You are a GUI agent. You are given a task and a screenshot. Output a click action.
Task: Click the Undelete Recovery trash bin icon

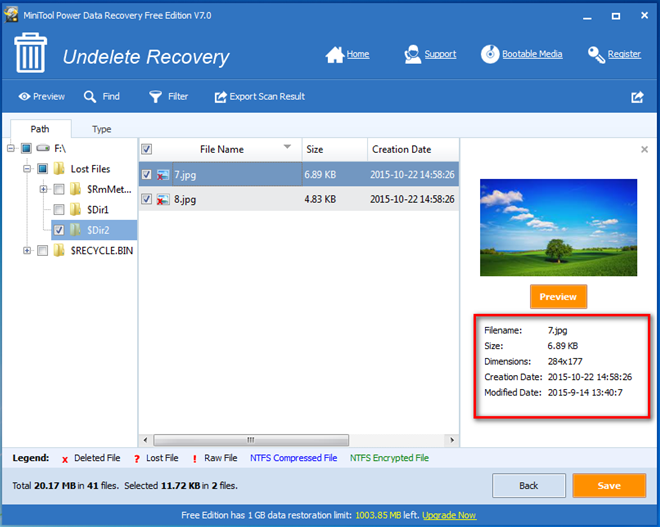tap(31, 53)
